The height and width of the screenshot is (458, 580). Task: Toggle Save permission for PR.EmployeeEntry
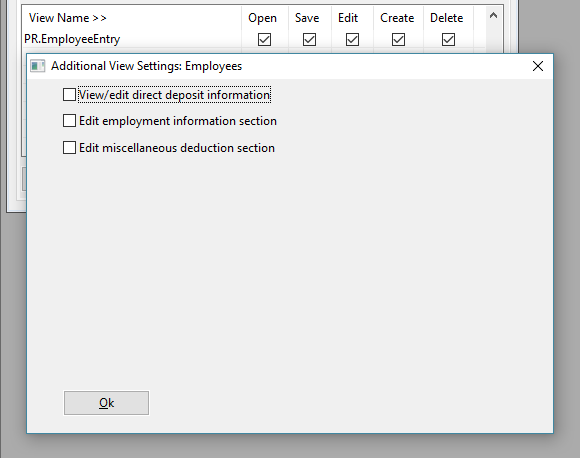(x=309, y=40)
